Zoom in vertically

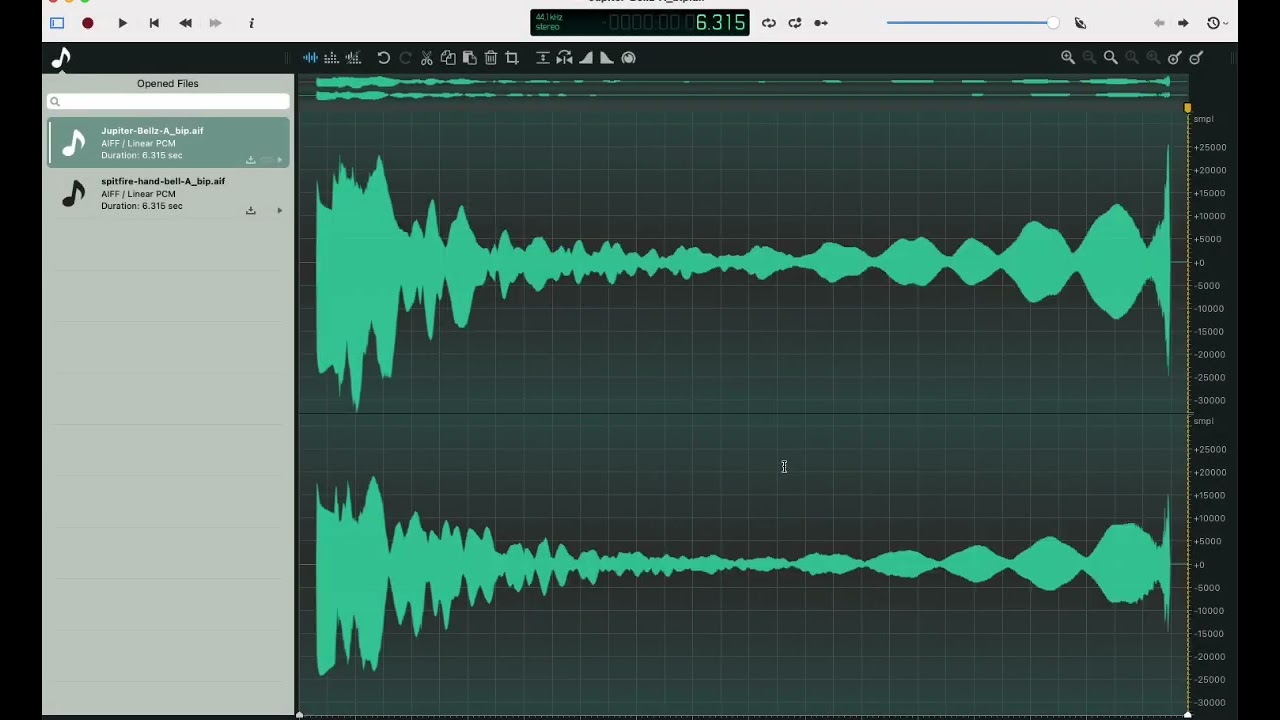[1175, 58]
